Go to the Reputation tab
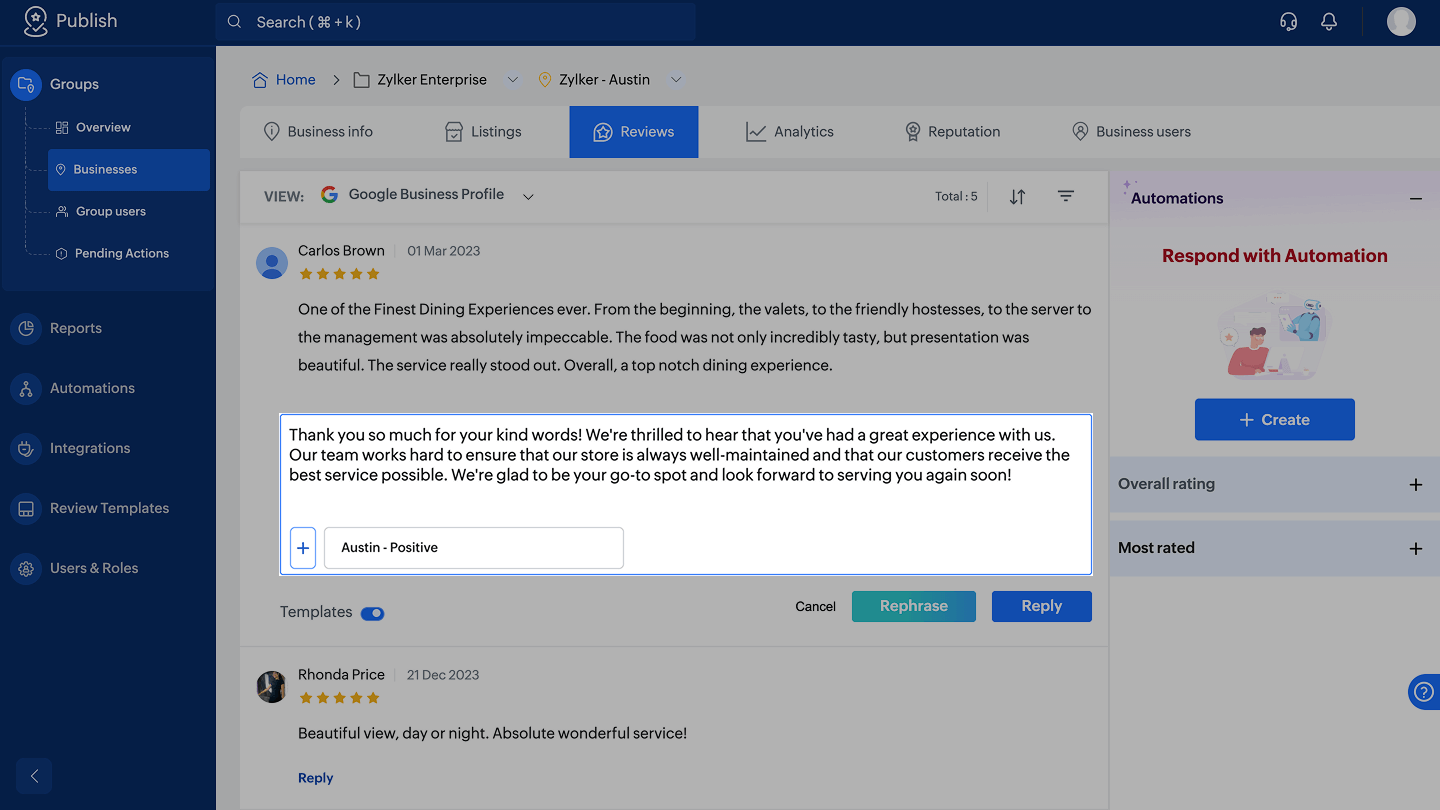The width and height of the screenshot is (1440, 810). [952, 132]
